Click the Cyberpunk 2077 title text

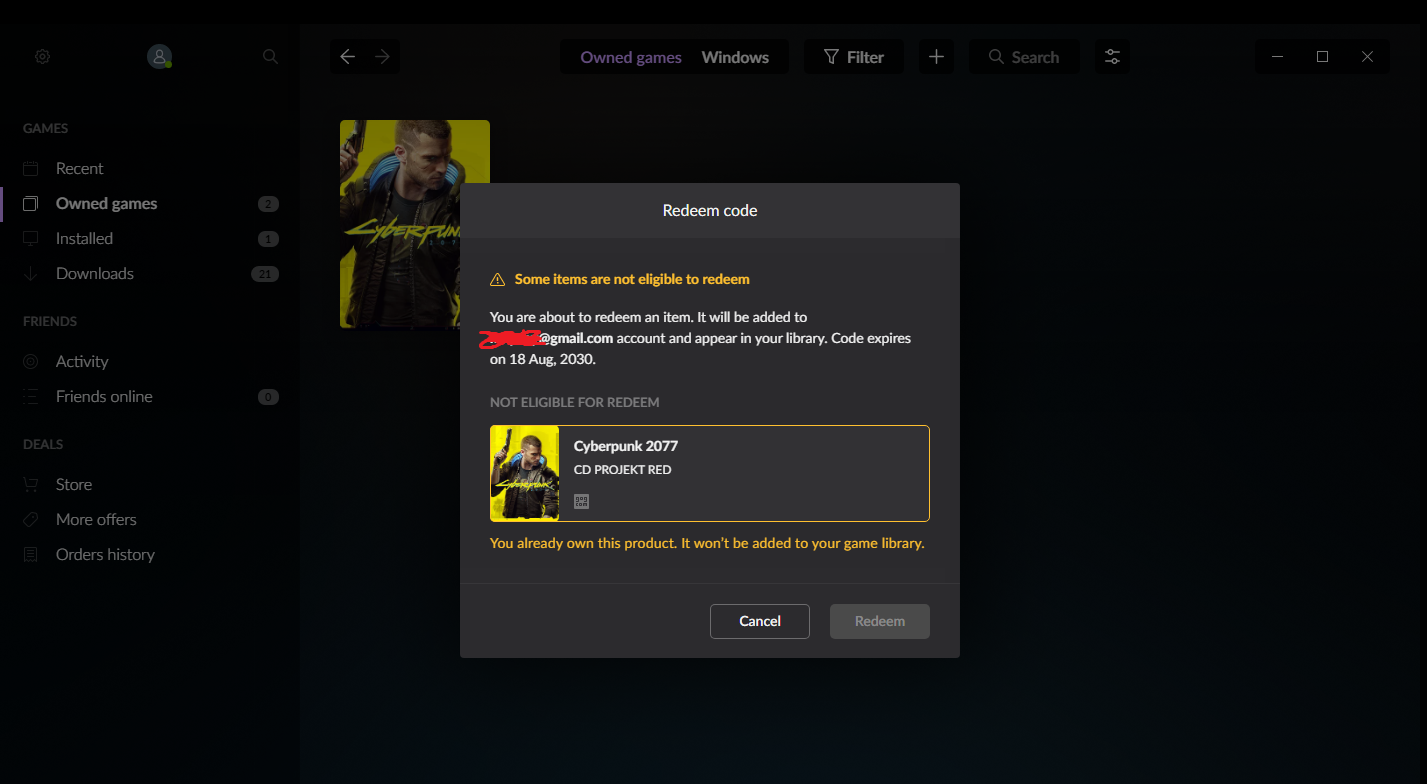(x=626, y=446)
